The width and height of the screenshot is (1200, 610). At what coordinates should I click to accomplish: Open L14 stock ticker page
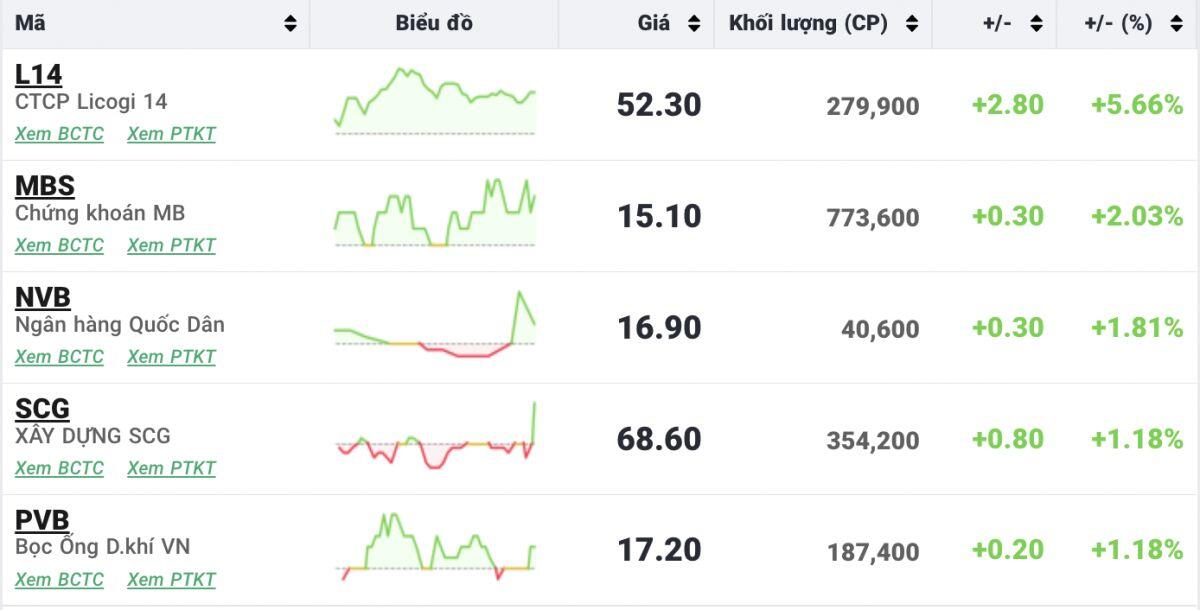(x=38, y=75)
